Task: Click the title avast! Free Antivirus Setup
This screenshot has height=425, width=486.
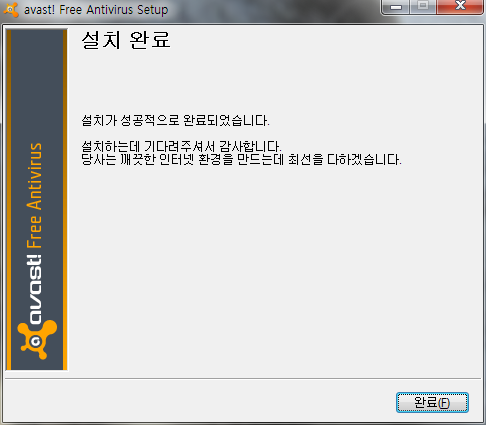Action: tap(96, 10)
